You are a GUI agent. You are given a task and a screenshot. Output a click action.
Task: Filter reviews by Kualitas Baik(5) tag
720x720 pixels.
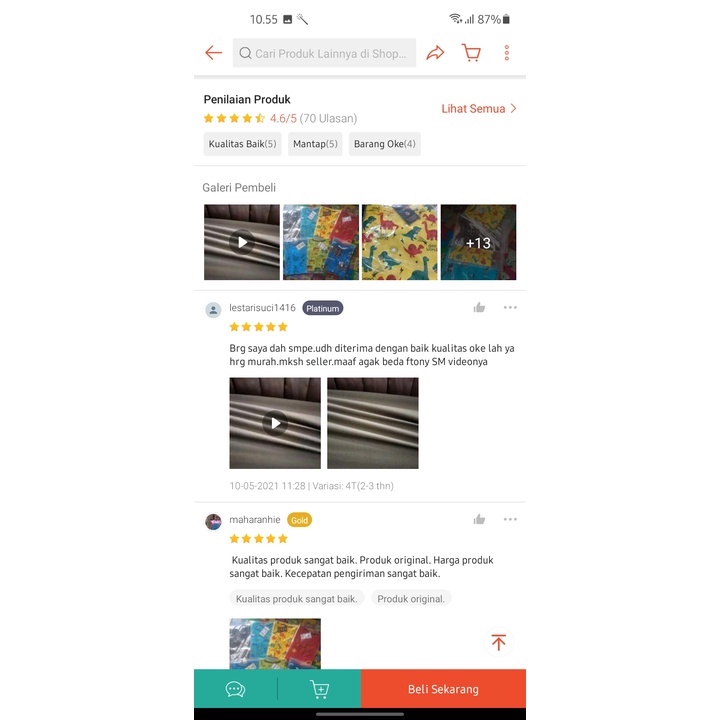pos(242,144)
